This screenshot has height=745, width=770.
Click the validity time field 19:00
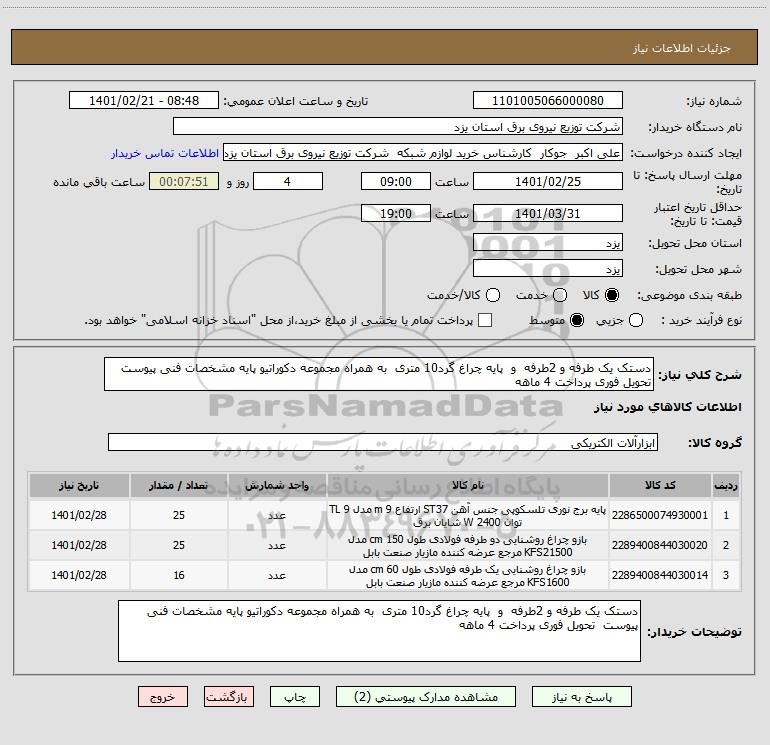click(396, 213)
